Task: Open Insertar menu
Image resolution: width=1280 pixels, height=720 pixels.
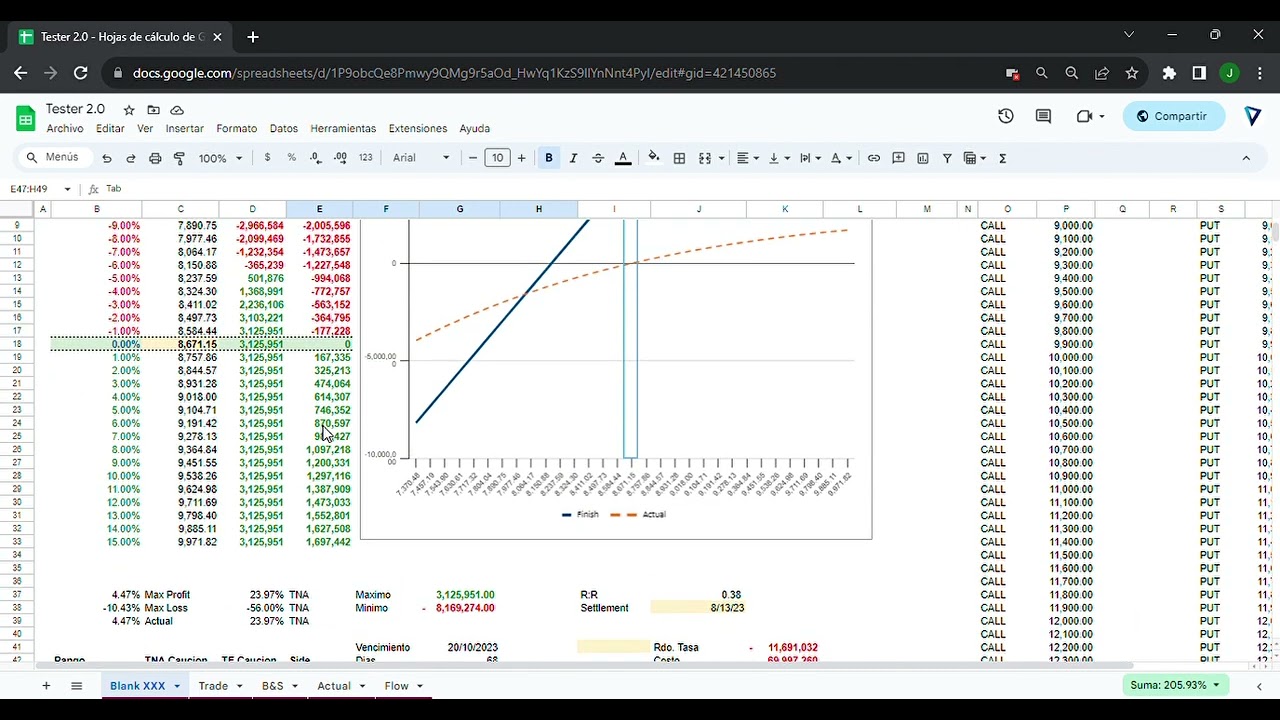Action: 184,129
